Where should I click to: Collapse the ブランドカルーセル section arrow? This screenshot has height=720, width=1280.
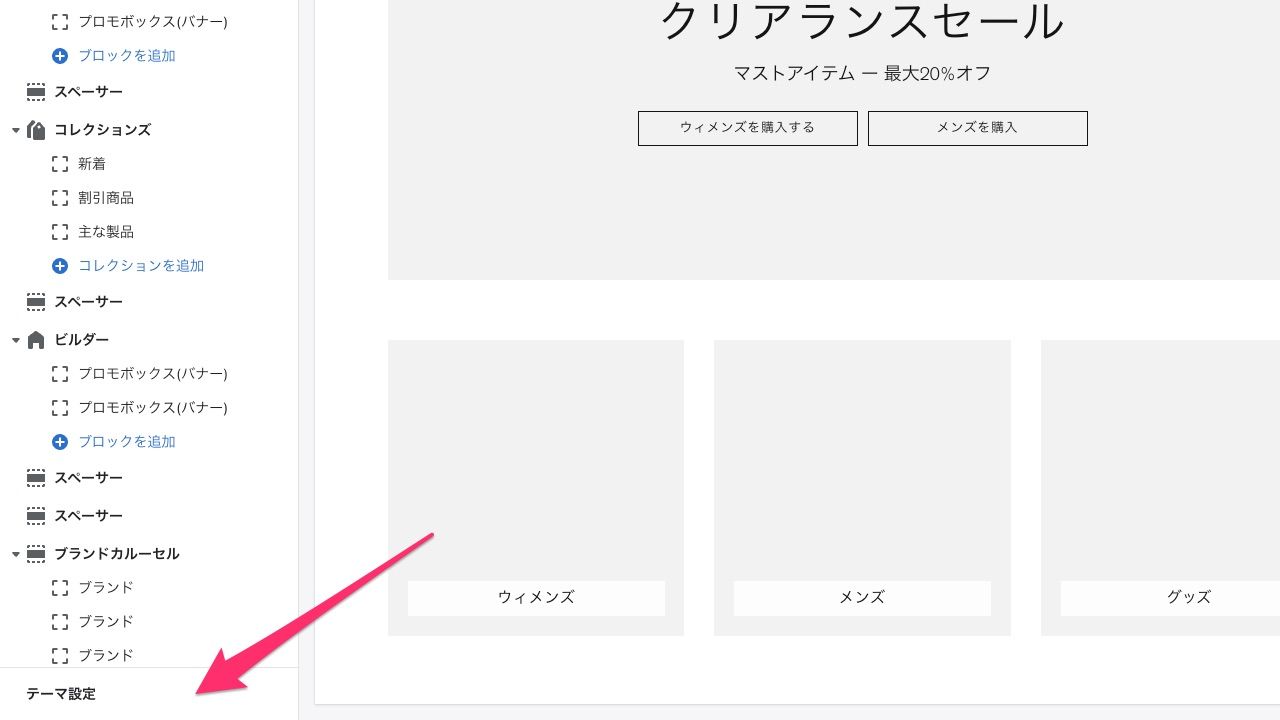tap(16, 554)
